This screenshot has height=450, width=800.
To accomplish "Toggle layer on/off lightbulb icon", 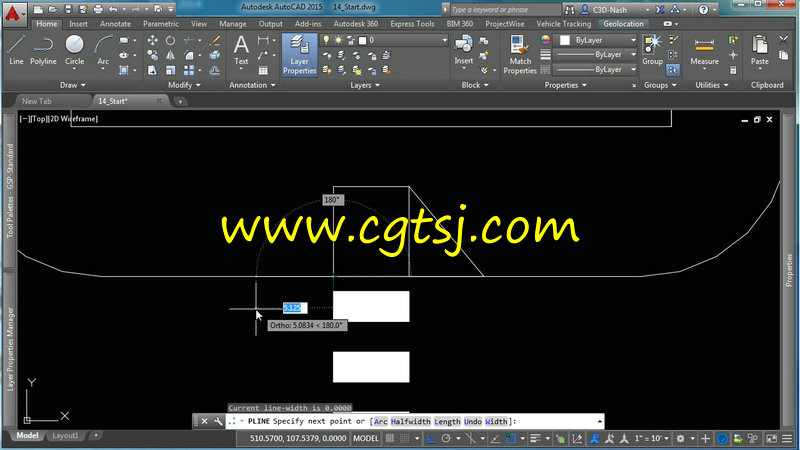I will pyautogui.click(x=326, y=40).
